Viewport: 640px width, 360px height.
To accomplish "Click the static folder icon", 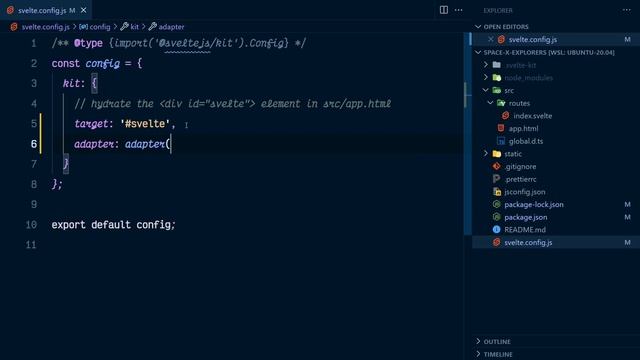I will coord(497,153).
